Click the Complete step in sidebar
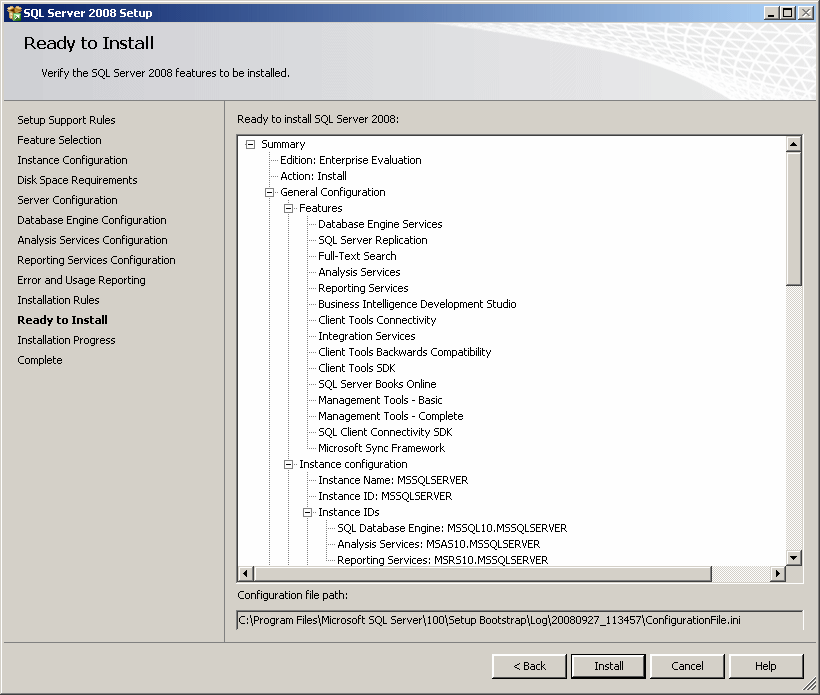Image resolution: width=820 pixels, height=695 pixels. click(40, 360)
